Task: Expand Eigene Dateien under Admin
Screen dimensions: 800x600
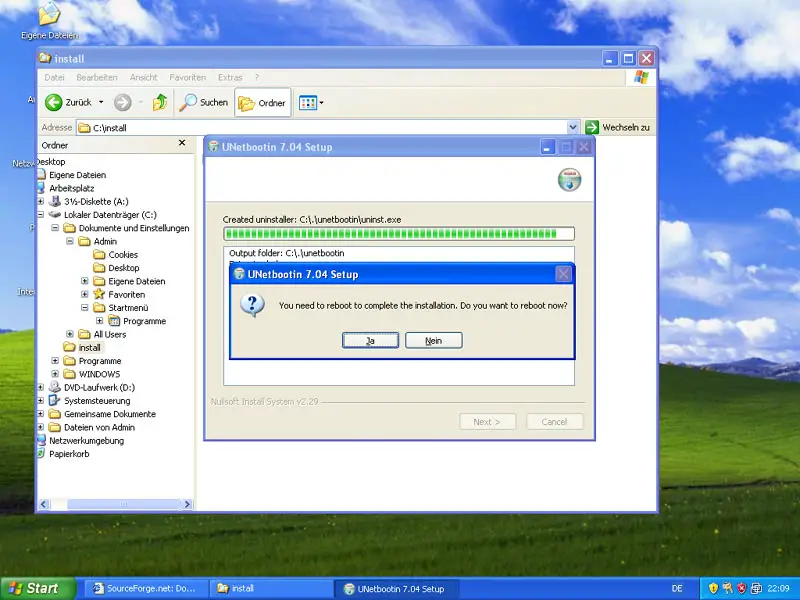Action: (85, 281)
